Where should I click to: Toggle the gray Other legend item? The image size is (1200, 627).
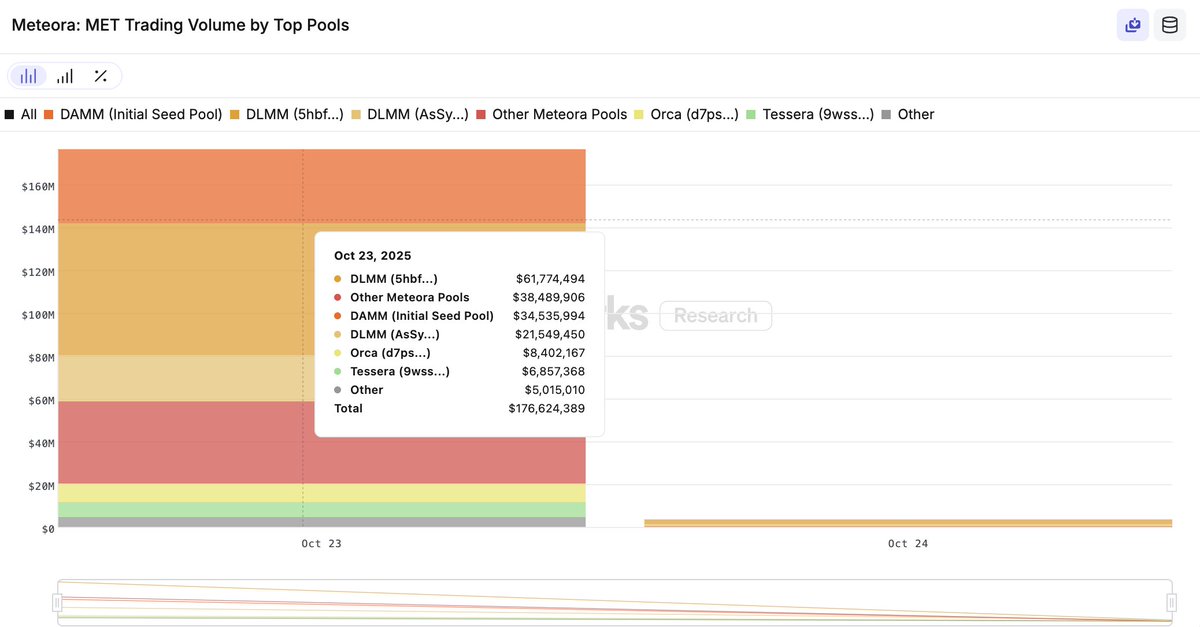[907, 115]
